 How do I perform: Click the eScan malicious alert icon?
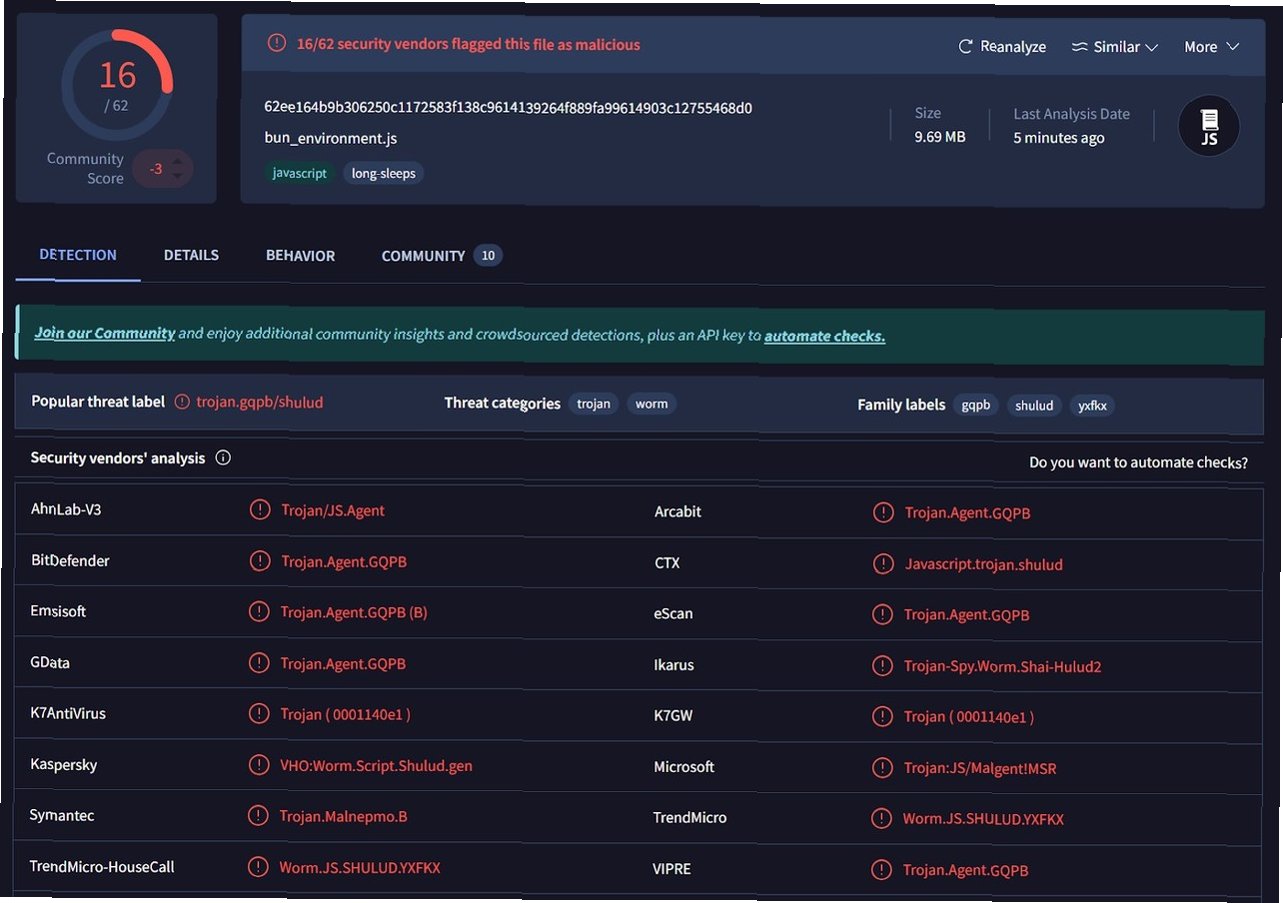[882, 615]
